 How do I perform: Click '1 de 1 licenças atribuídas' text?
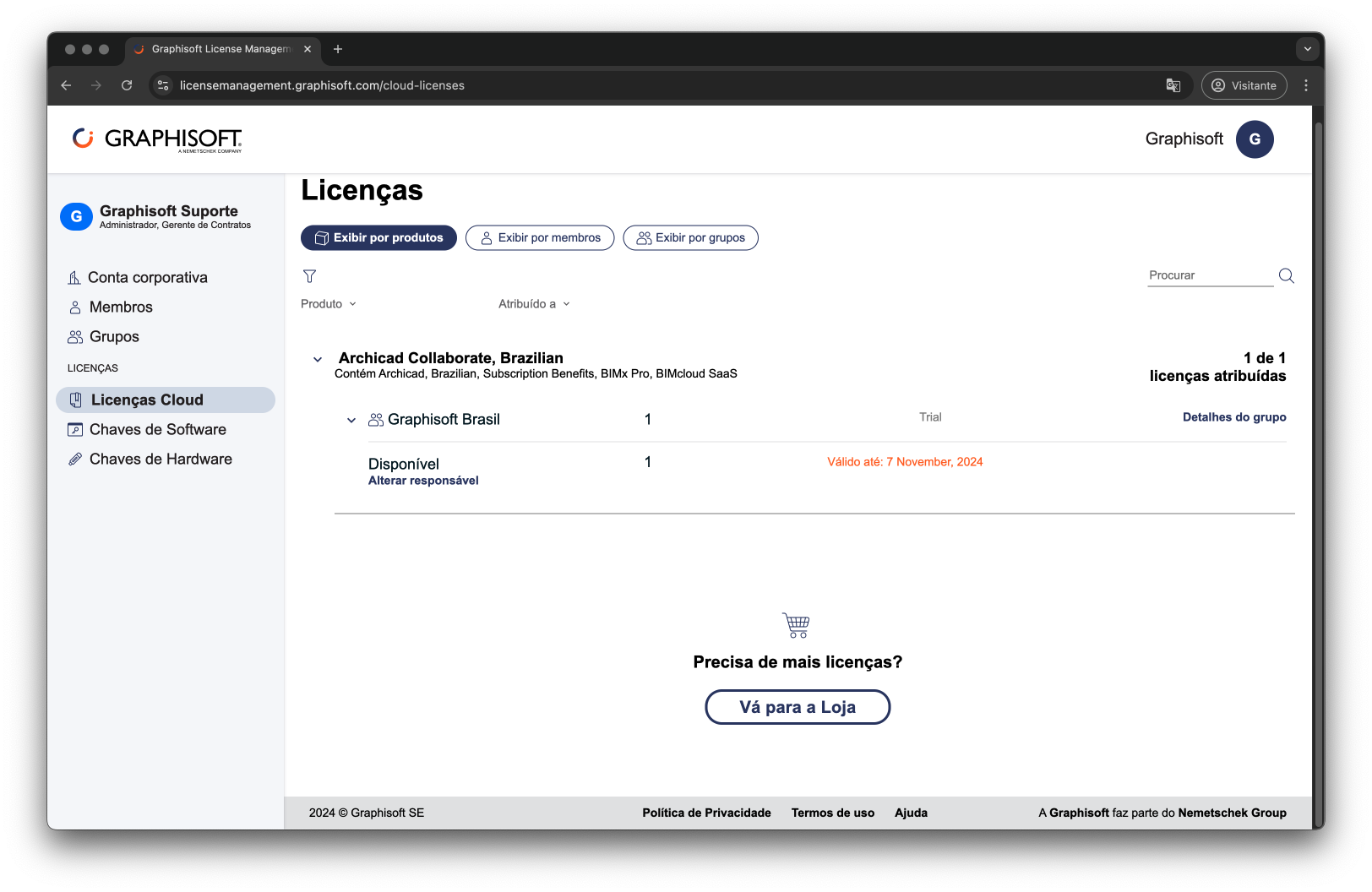coord(1217,367)
